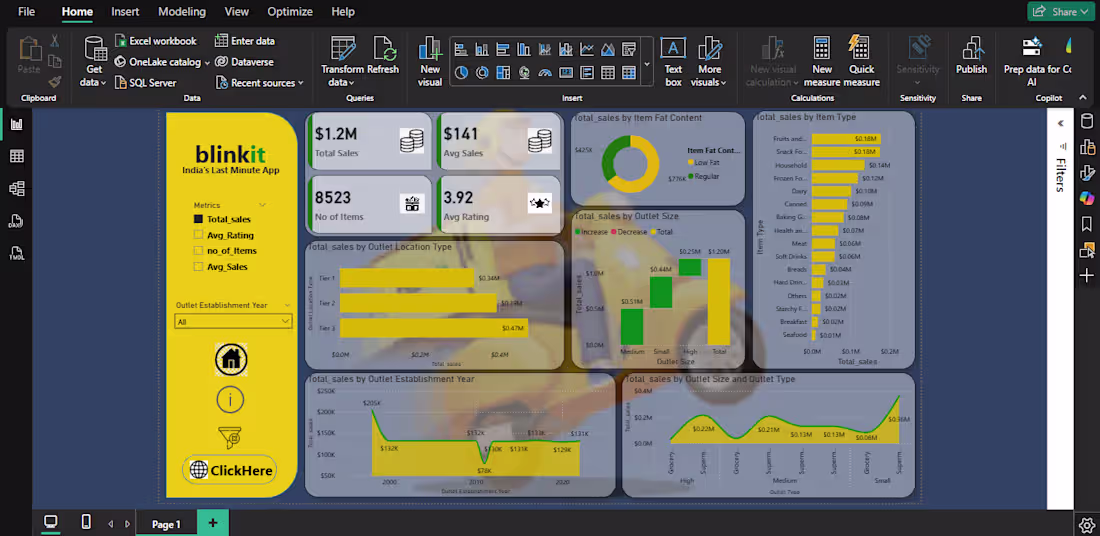Screen dimensions: 1100x536
Task: Click the home icon on dashboard
Action: point(230,360)
